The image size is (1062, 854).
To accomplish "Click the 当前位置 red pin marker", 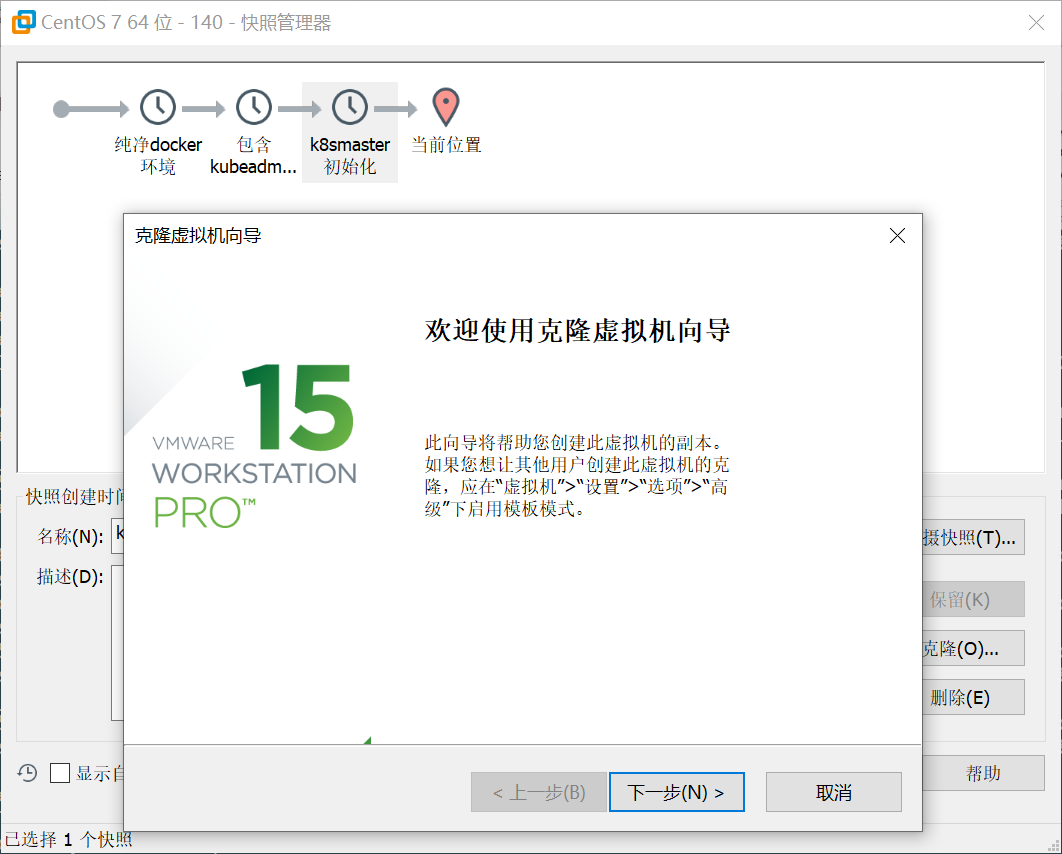I will 445,107.
